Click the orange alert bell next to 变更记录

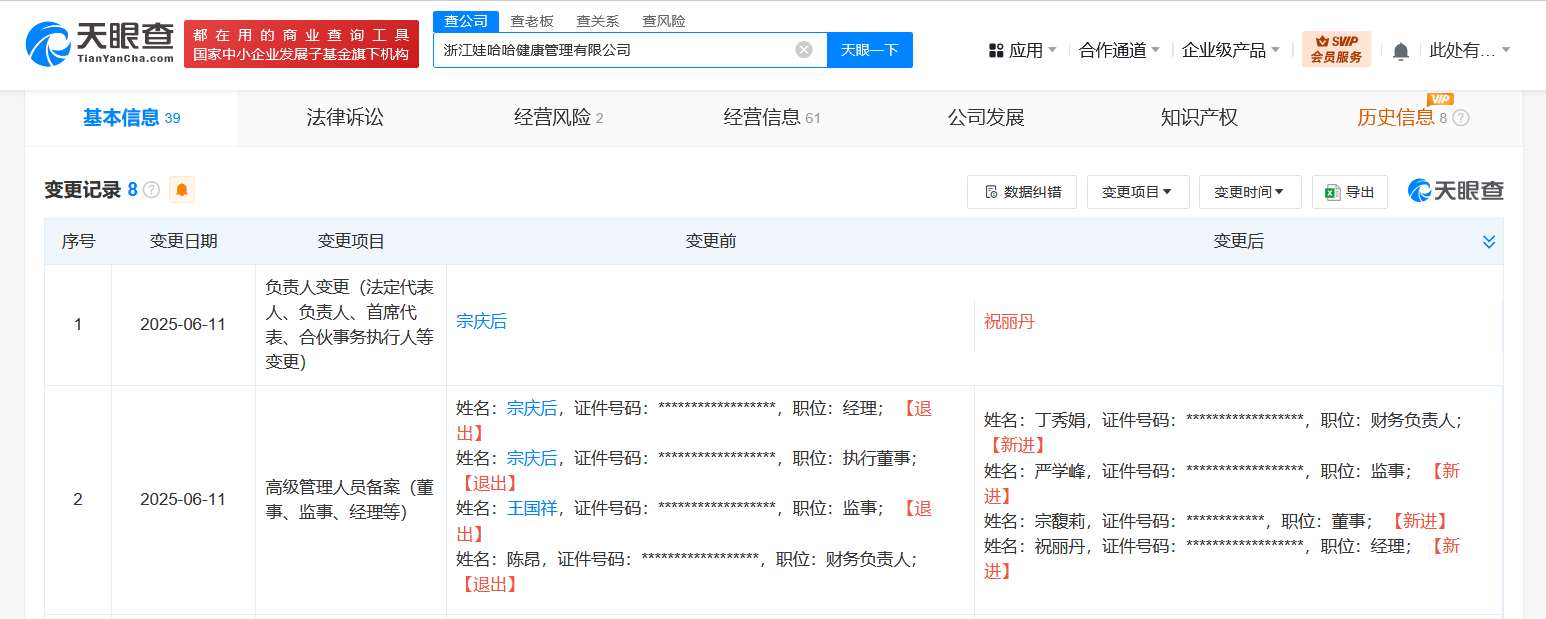point(182,189)
